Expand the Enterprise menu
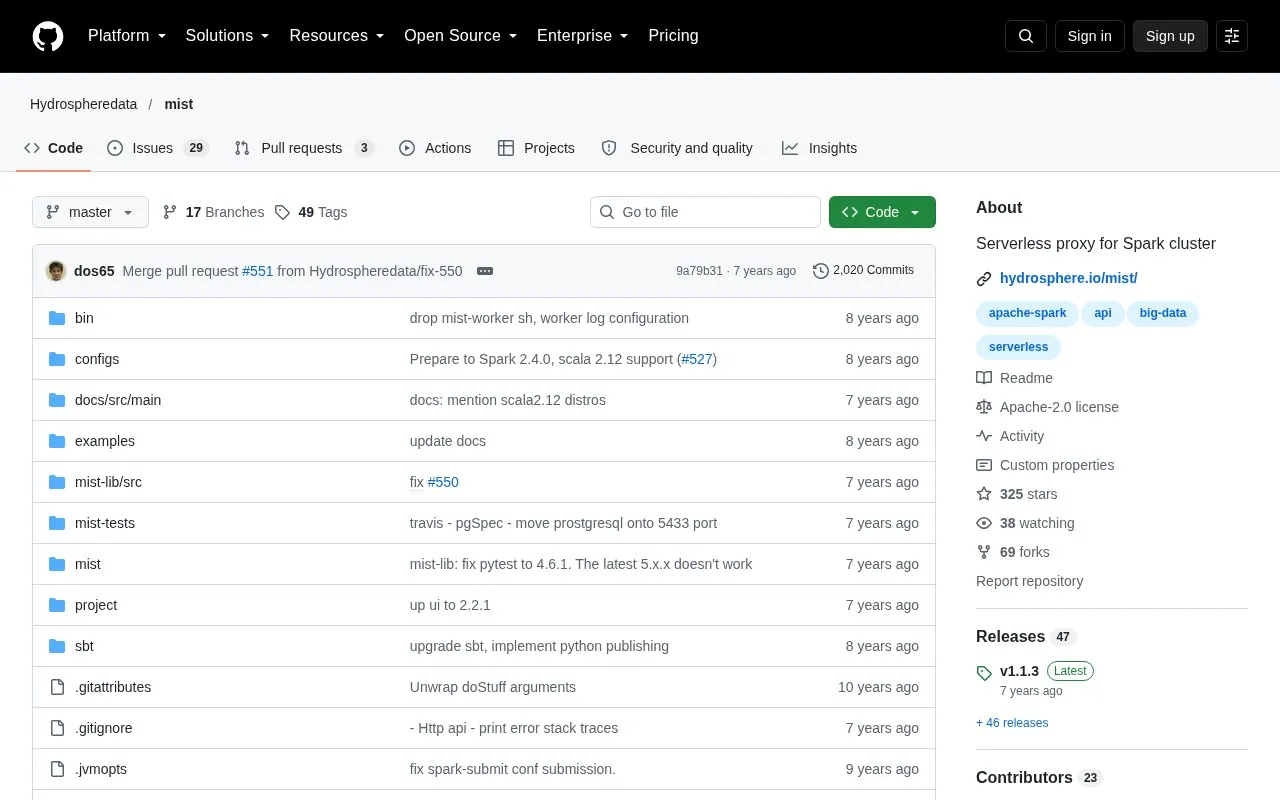The width and height of the screenshot is (1280, 800). click(x=583, y=36)
